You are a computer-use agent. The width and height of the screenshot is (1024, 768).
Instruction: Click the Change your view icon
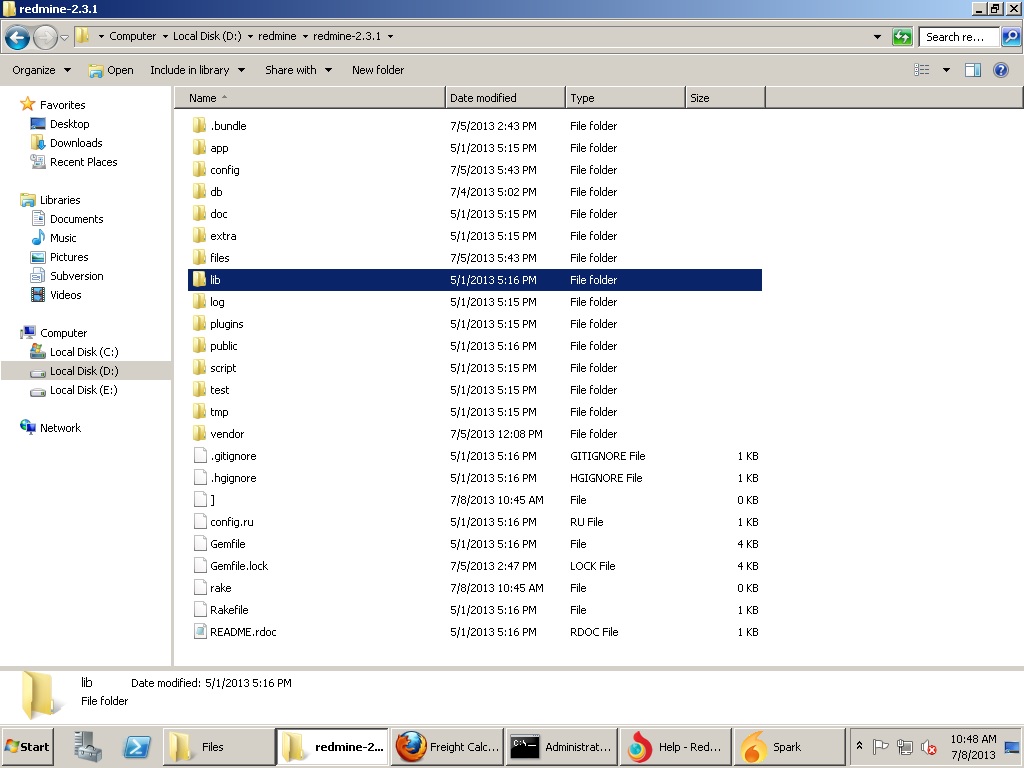[921, 70]
